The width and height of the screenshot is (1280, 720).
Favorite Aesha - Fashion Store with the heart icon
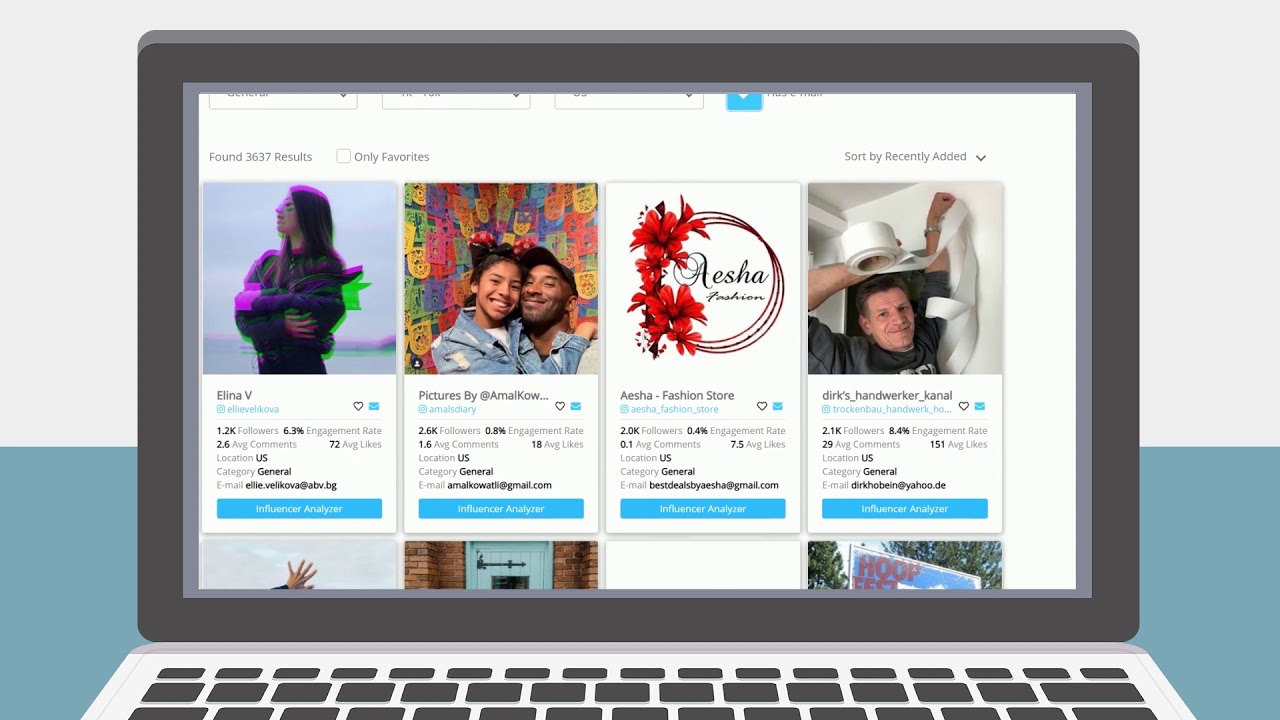coord(762,406)
